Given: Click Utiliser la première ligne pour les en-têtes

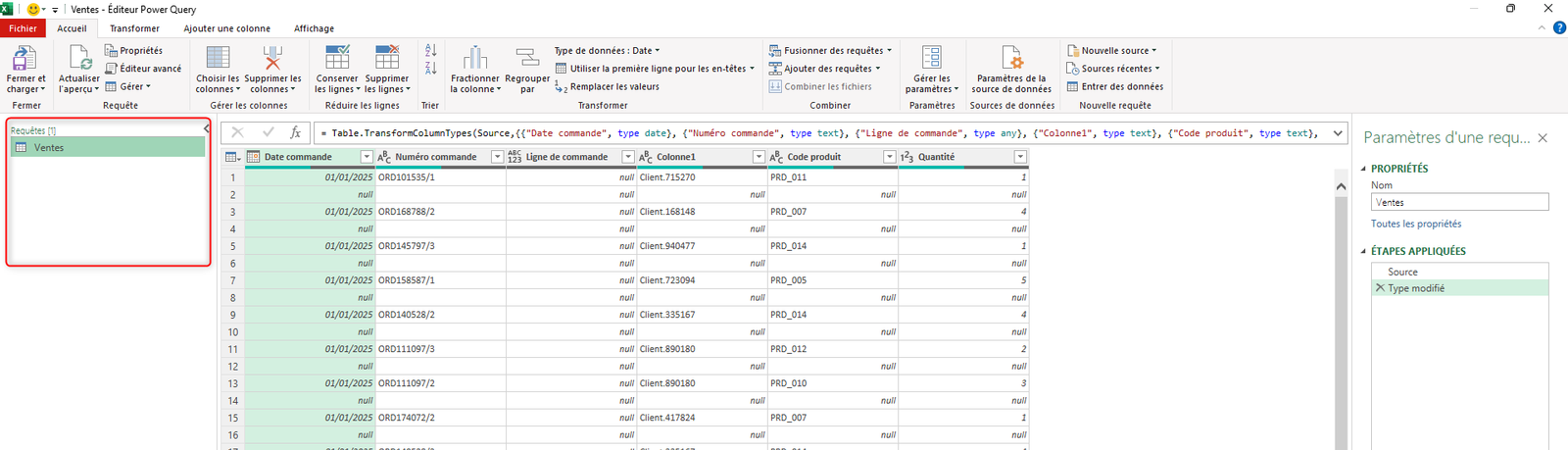Looking at the screenshot, I should [655, 69].
